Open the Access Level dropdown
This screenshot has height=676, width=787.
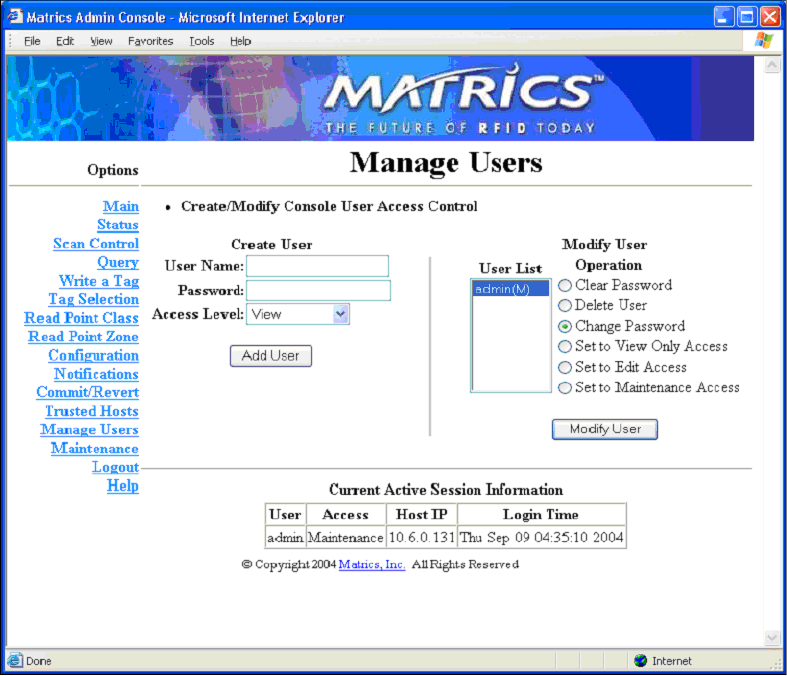298,314
